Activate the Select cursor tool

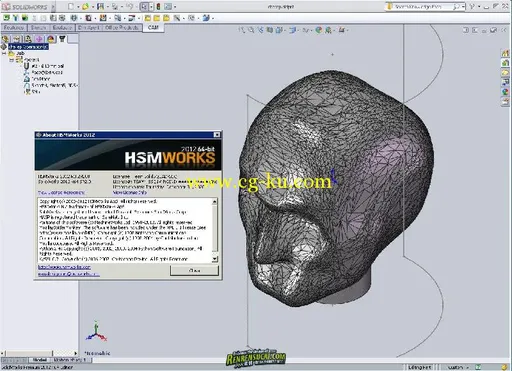tap(144, 6)
